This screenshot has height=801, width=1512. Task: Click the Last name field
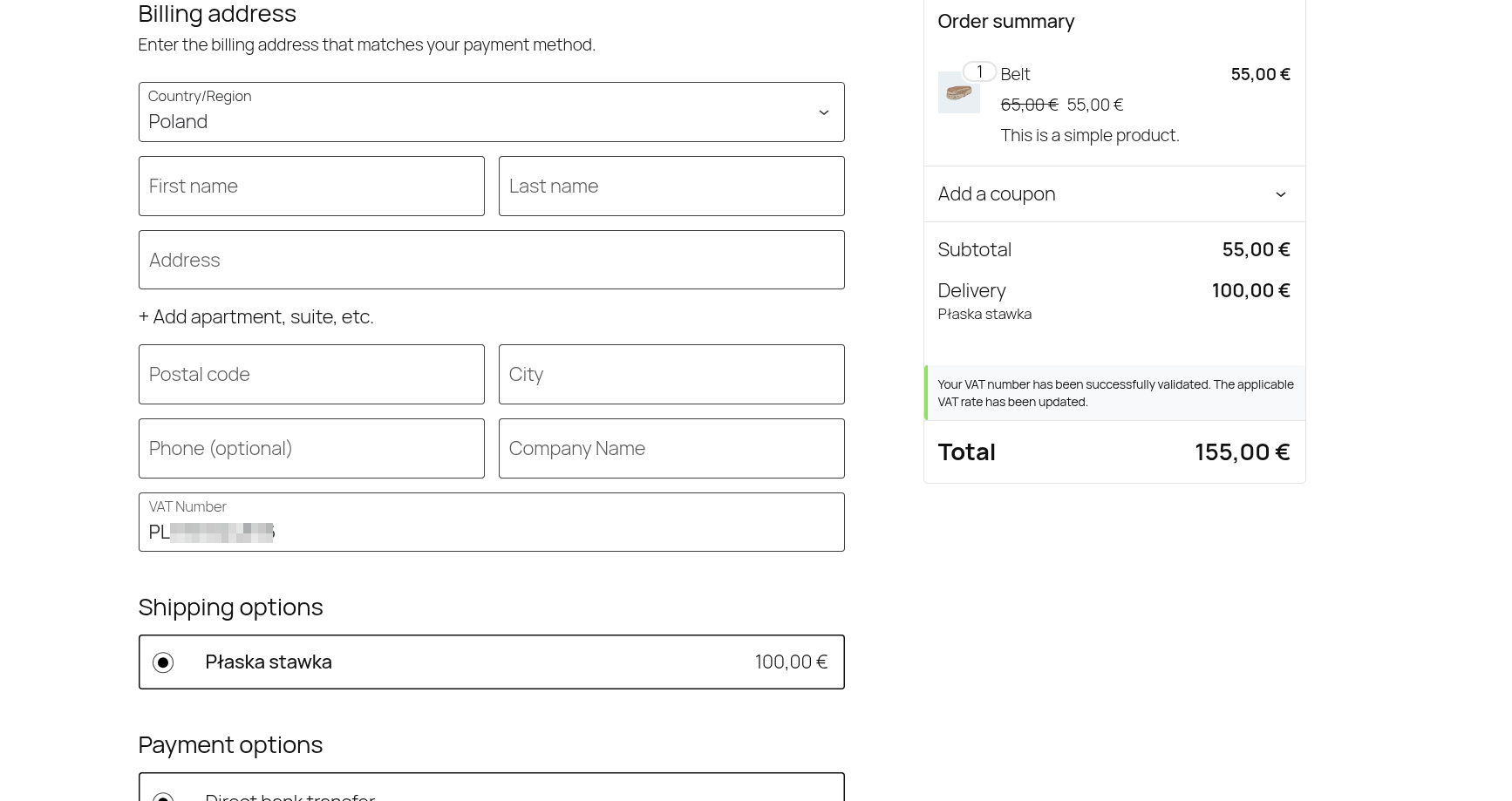click(671, 186)
